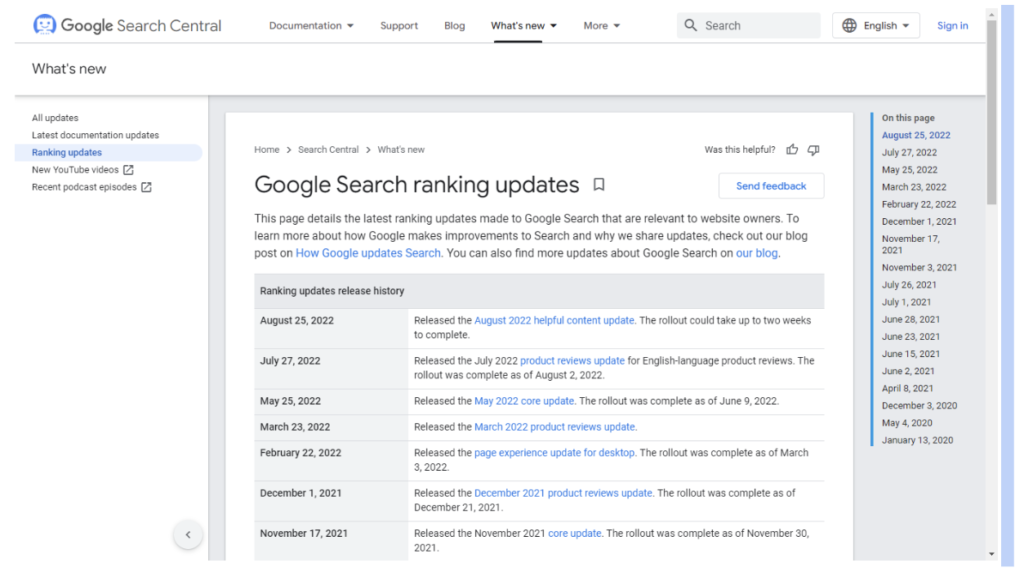Click the Send feedback button
The width and height of the screenshot is (1024, 572).
point(771,186)
